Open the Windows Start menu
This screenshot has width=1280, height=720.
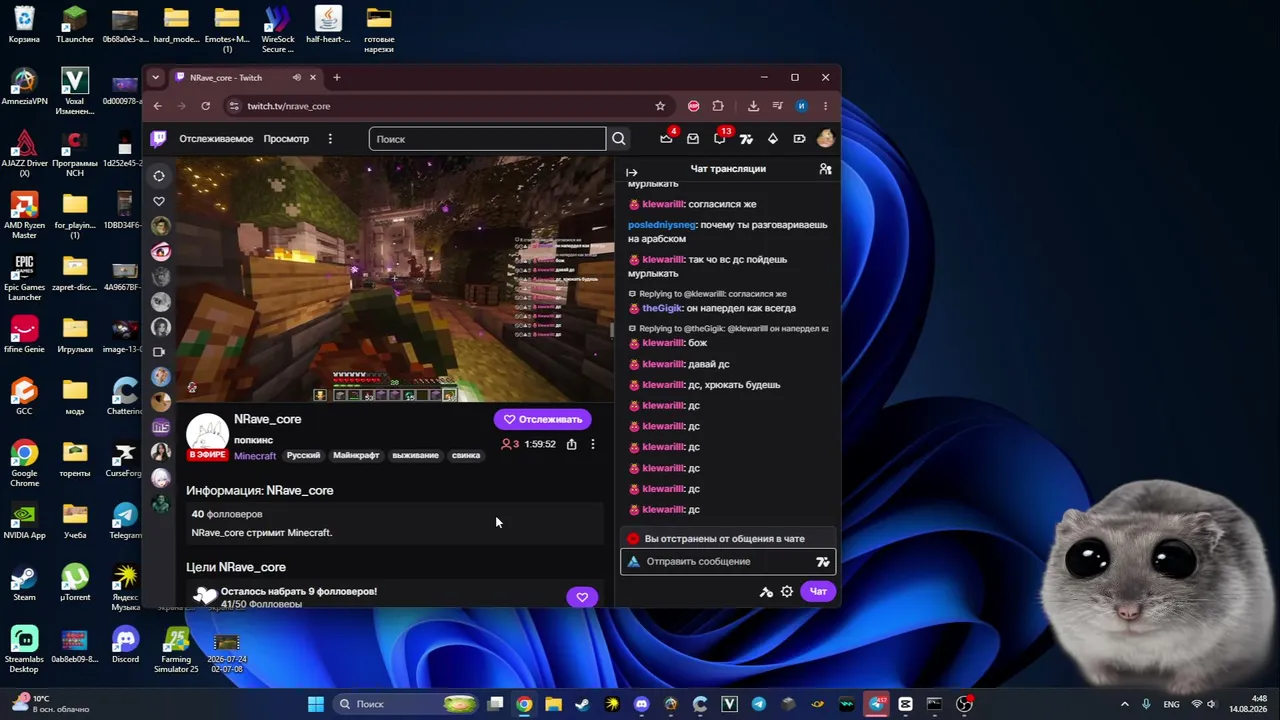pos(316,704)
